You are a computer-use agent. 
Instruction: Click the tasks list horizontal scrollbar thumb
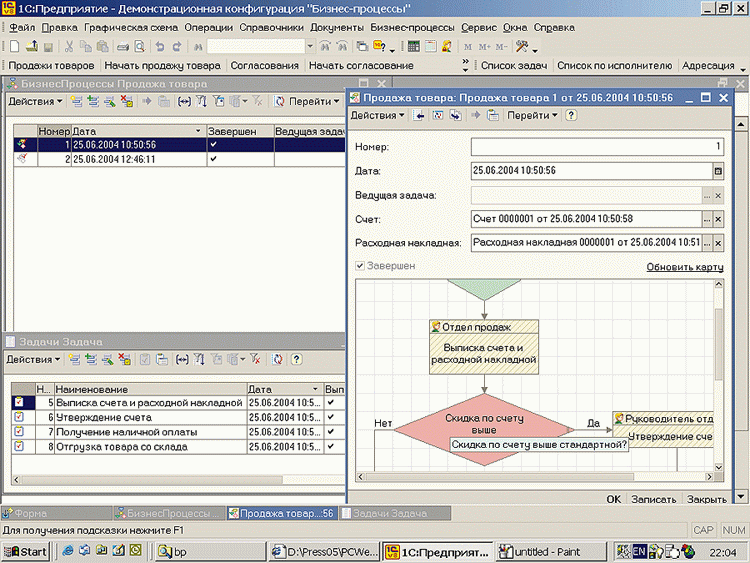[152, 479]
